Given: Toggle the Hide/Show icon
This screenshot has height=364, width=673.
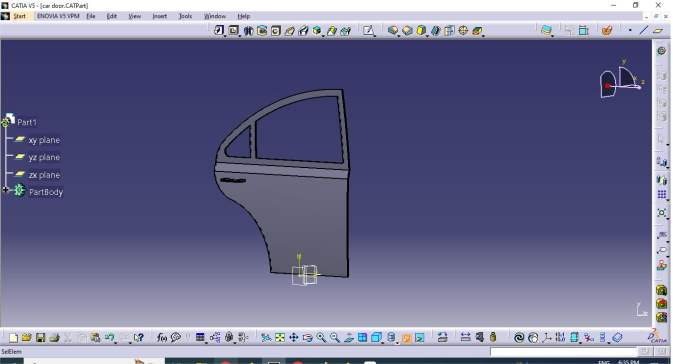Looking at the screenshot, I should point(406,338).
